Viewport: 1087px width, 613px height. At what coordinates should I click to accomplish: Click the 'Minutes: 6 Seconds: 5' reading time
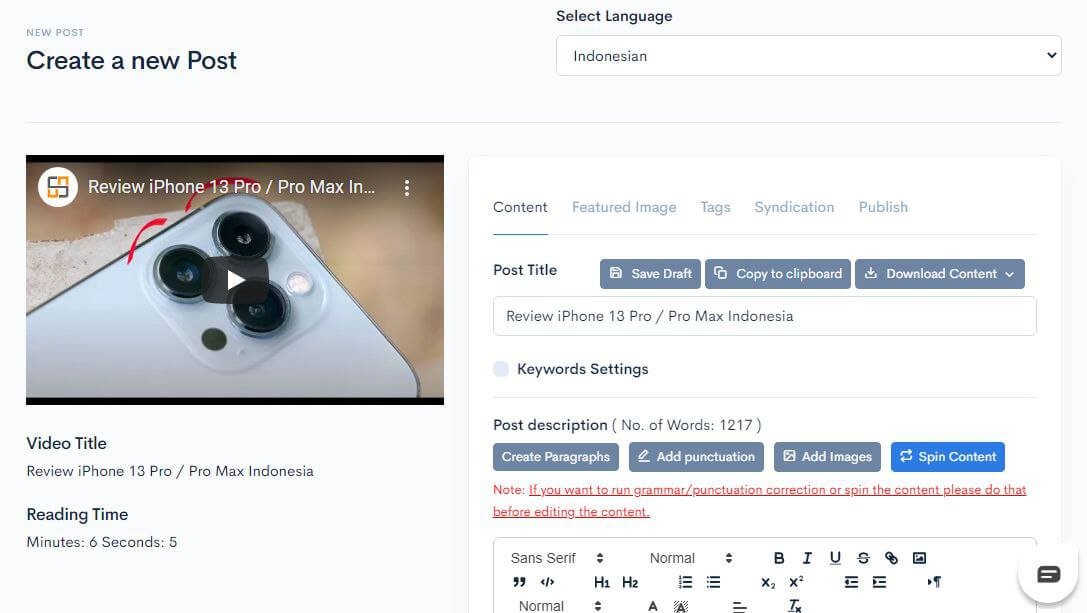tap(102, 542)
